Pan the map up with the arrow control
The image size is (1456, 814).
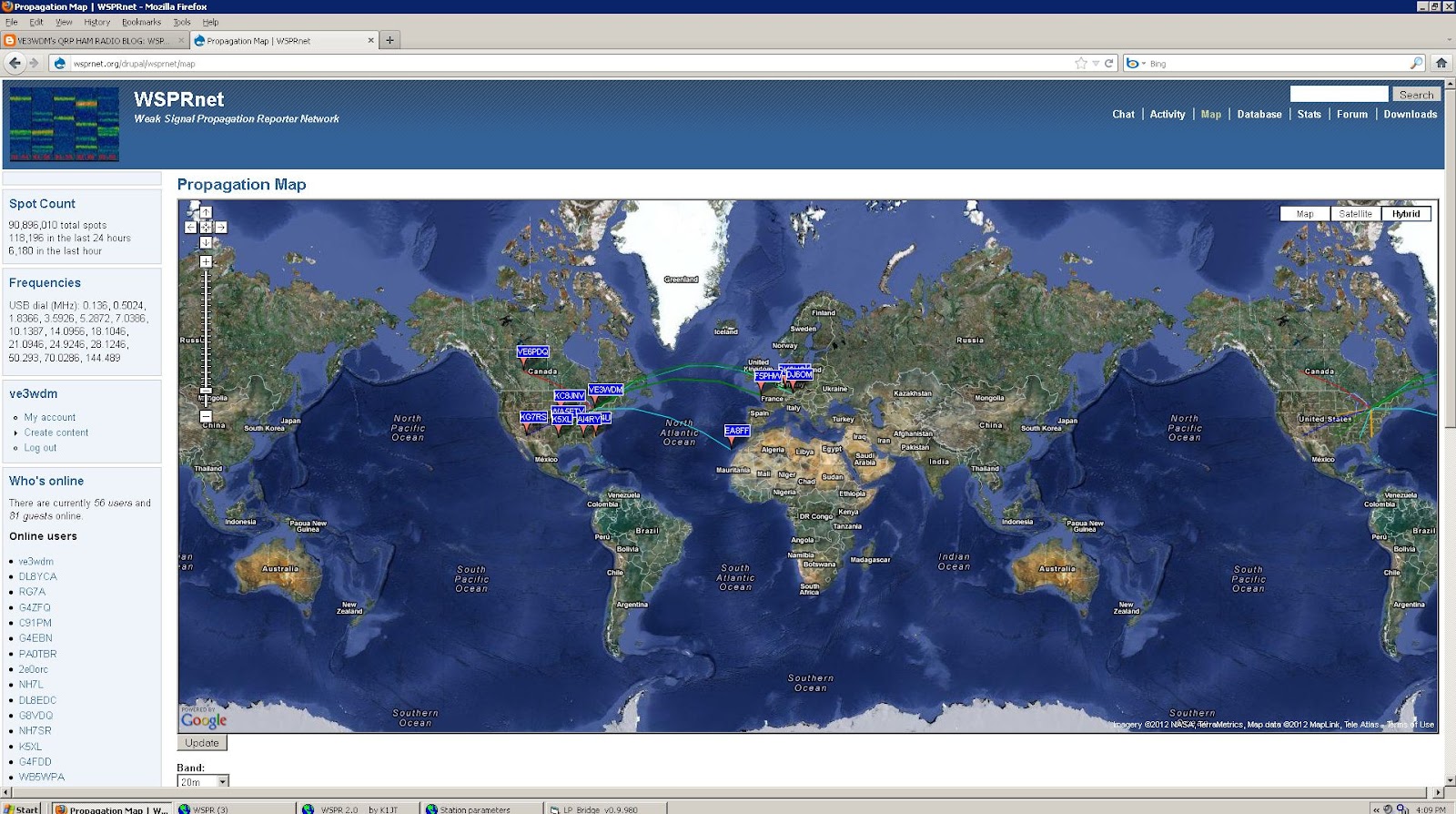click(x=206, y=212)
